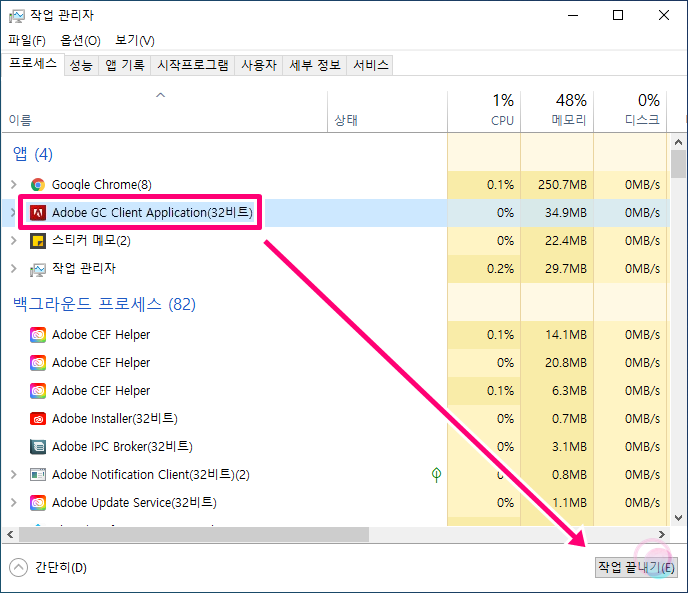Expand the 작업 관리자 process entry
Image resolution: width=688 pixels, height=593 pixels.
click(x=14, y=269)
